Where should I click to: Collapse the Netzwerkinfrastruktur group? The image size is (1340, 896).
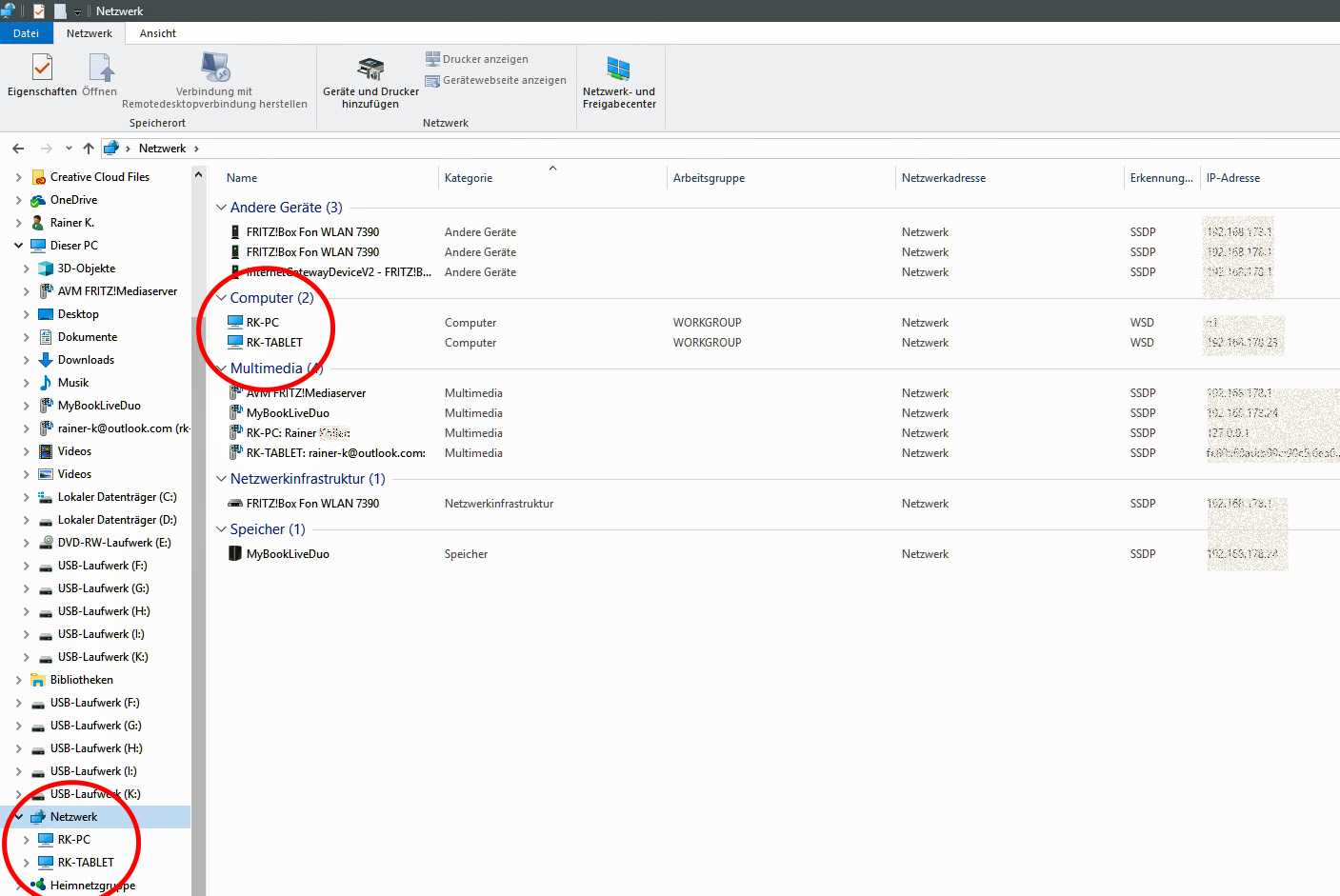221,479
